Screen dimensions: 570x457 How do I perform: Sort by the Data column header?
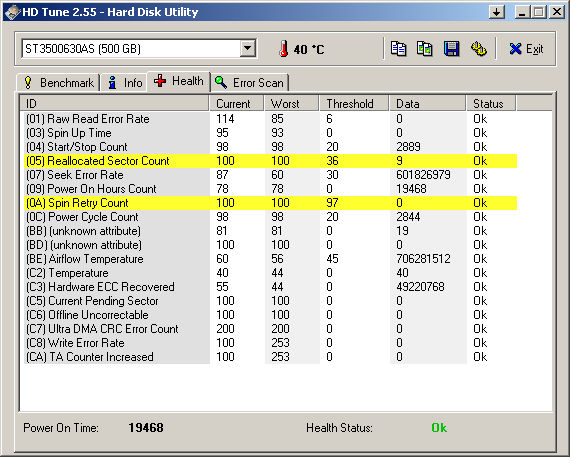[428, 104]
